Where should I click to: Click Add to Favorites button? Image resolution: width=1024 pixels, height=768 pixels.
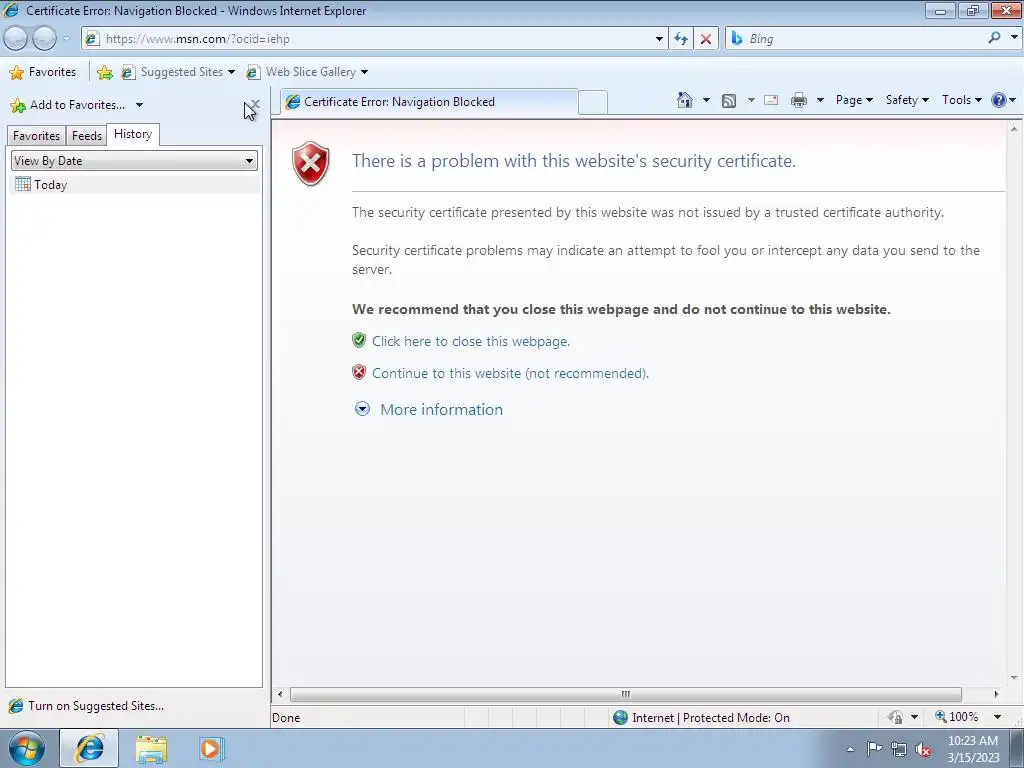(x=67, y=105)
